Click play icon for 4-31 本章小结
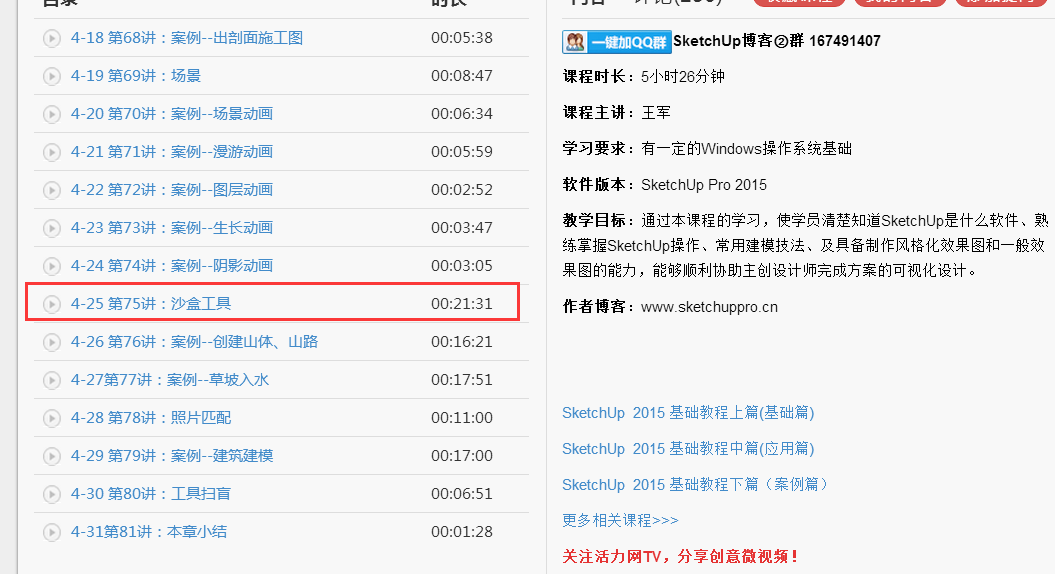This screenshot has height=574, width=1055. coord(52,532)
